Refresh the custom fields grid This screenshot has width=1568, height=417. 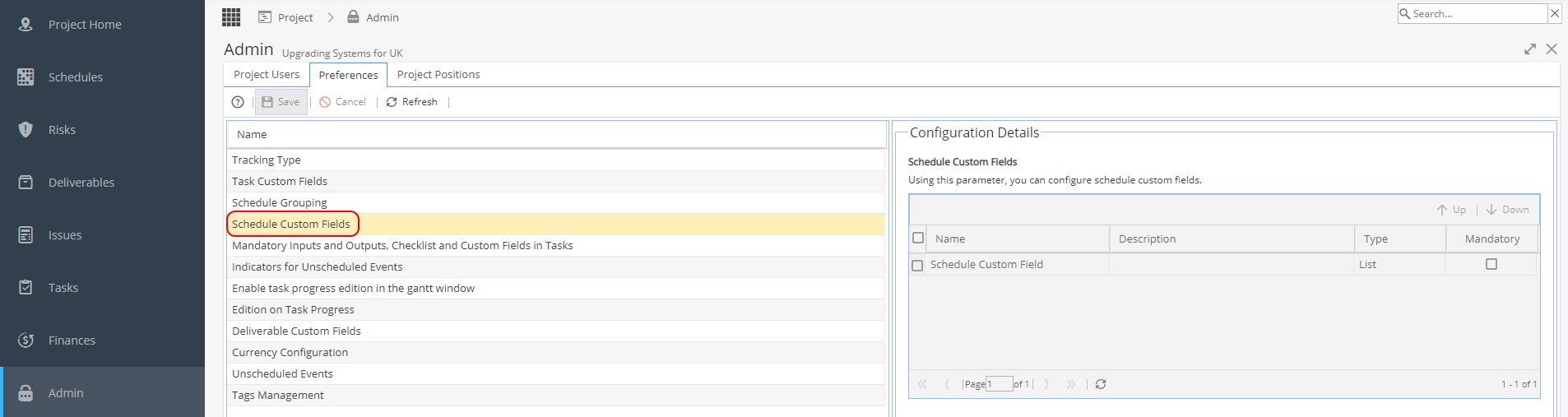coord(1101,384)
